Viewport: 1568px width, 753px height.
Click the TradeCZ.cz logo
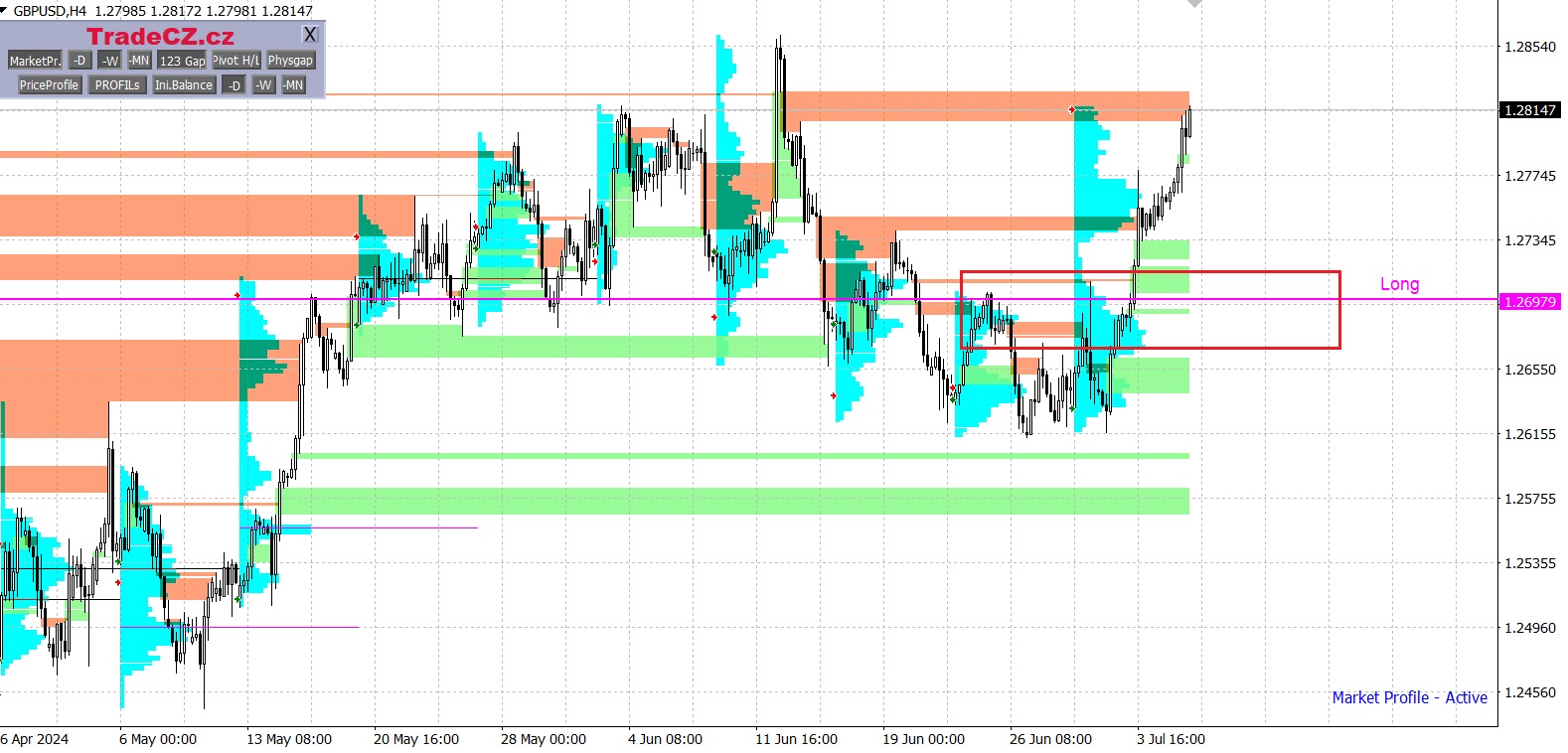coord(160,37)
